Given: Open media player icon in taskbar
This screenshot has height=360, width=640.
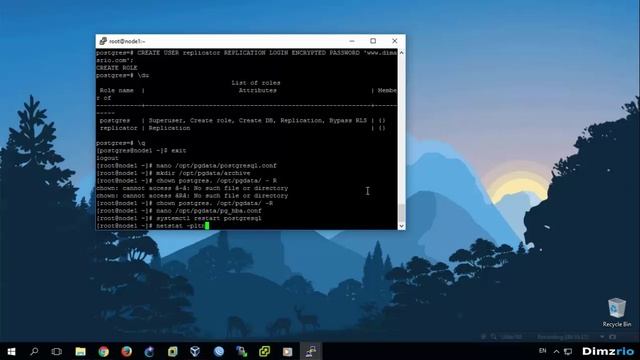Looking at the screenshot, I should coord(287,351).
